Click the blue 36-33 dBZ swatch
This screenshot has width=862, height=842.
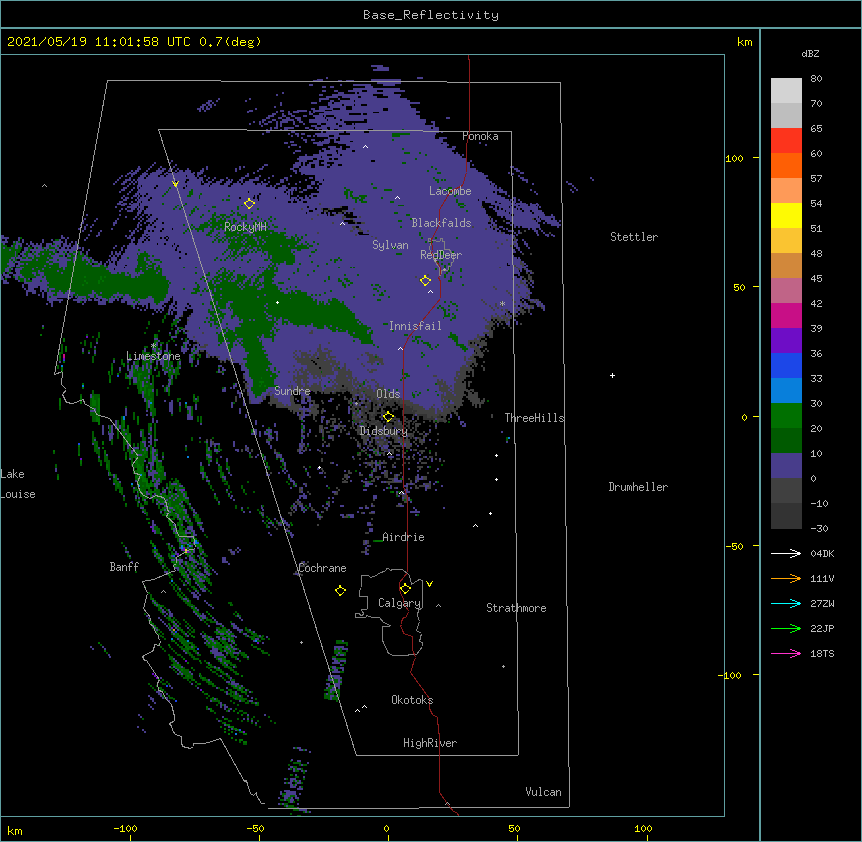pyautogui.click(x=786, y=365)
